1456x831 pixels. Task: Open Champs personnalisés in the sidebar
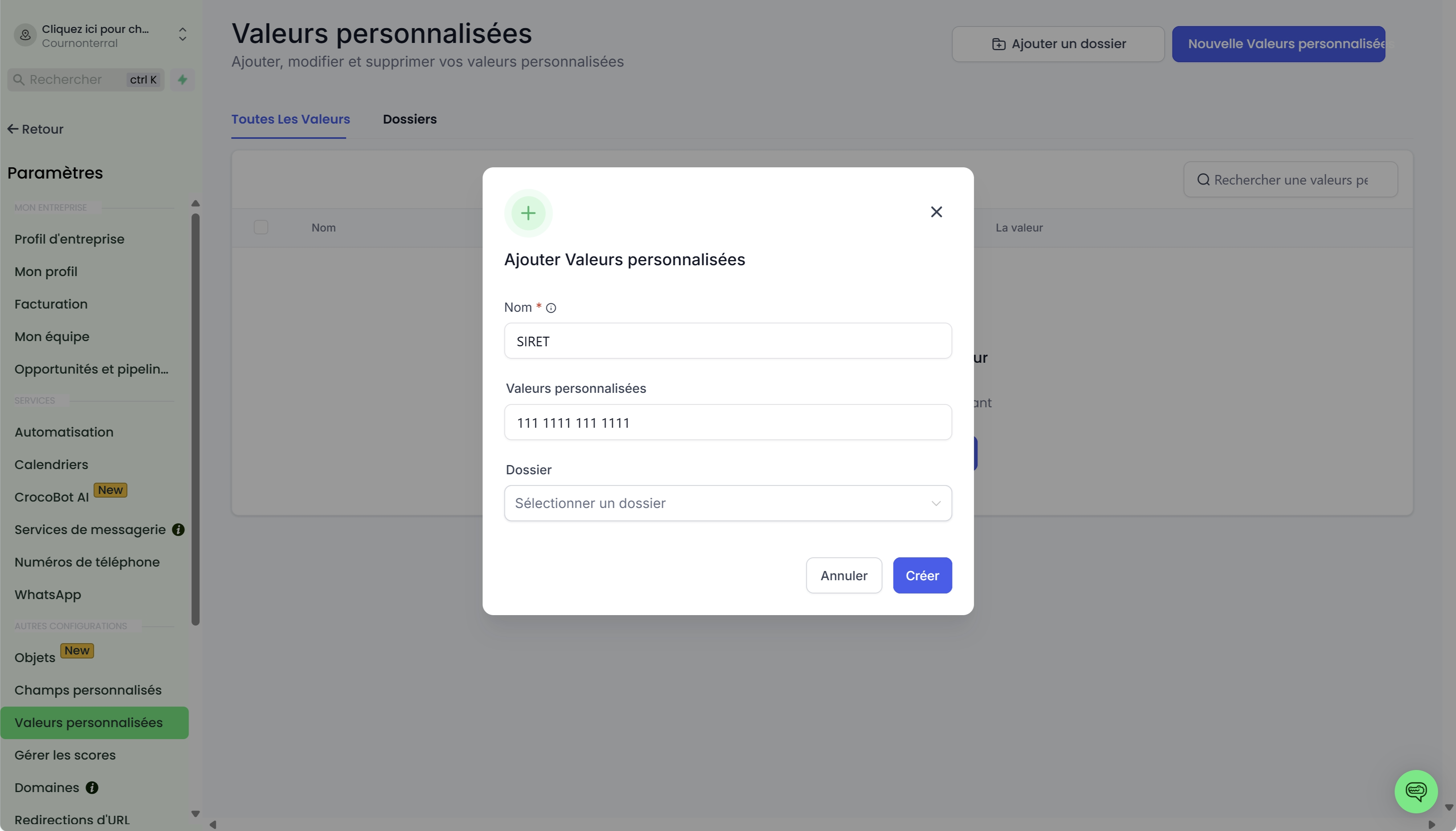pyautogui.click(x=88, y=690)
